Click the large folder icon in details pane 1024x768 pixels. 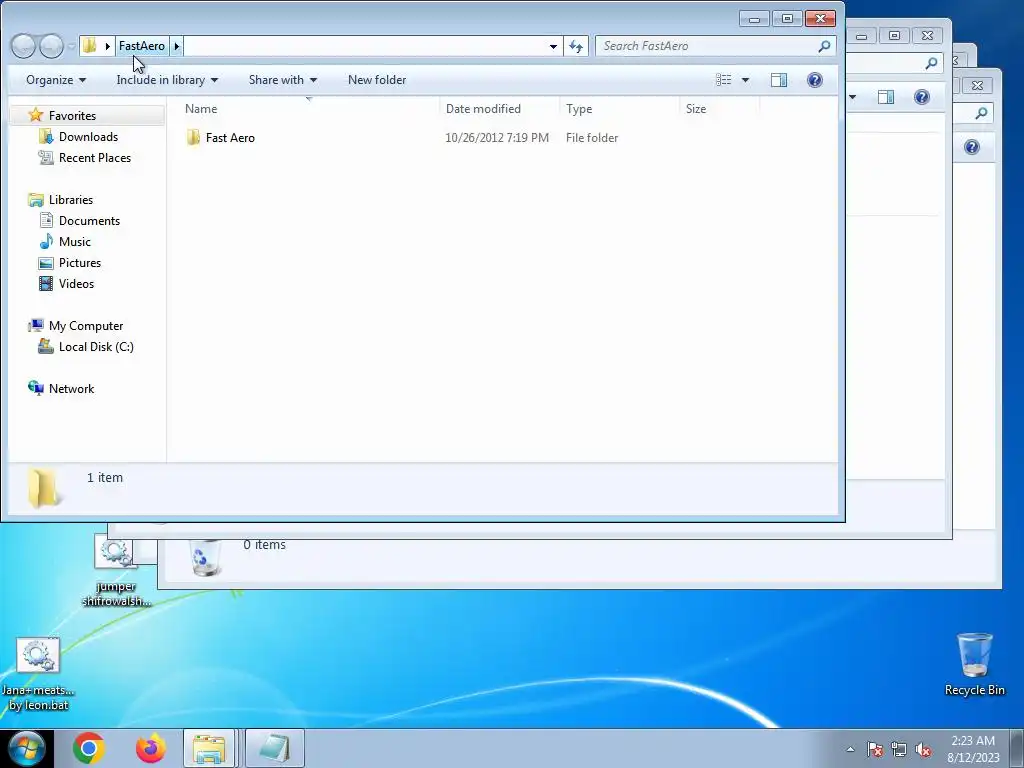[44, 488]
